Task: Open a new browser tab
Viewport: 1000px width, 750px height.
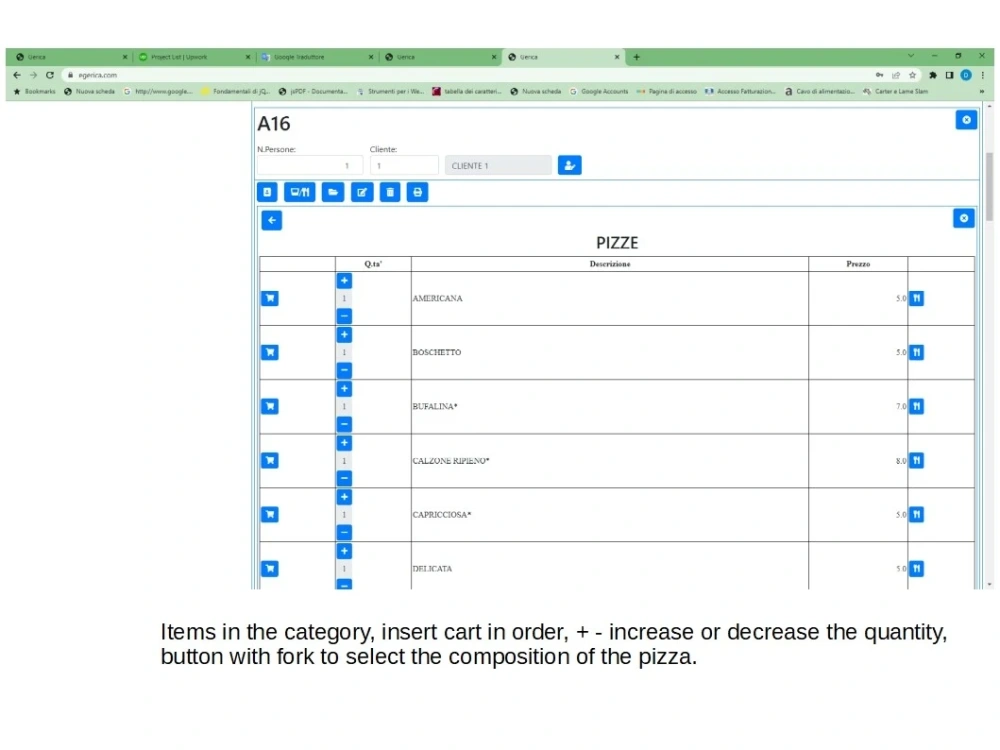Action: (x=636, y=57)
